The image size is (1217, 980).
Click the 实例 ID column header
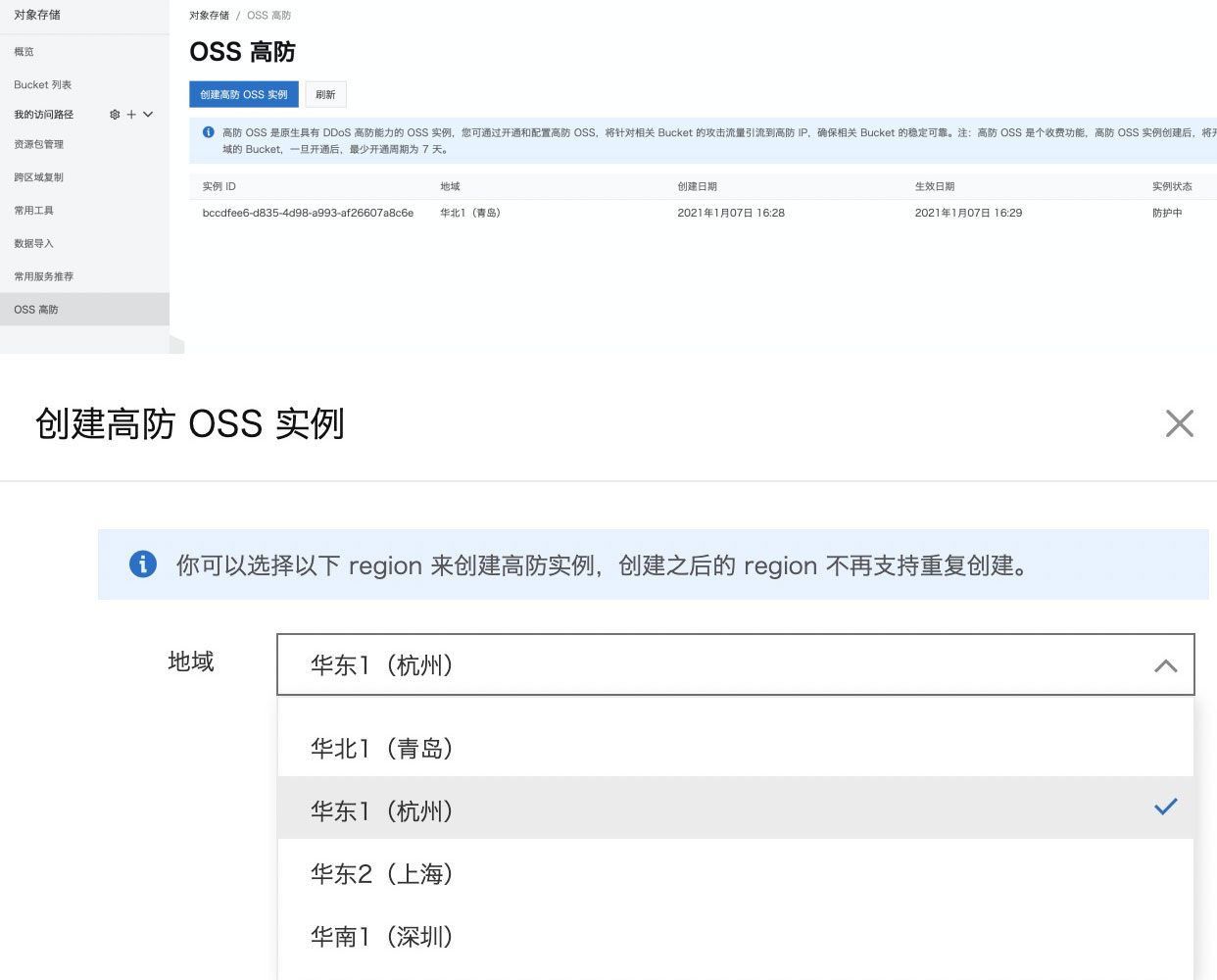click(x=219, y=186)
